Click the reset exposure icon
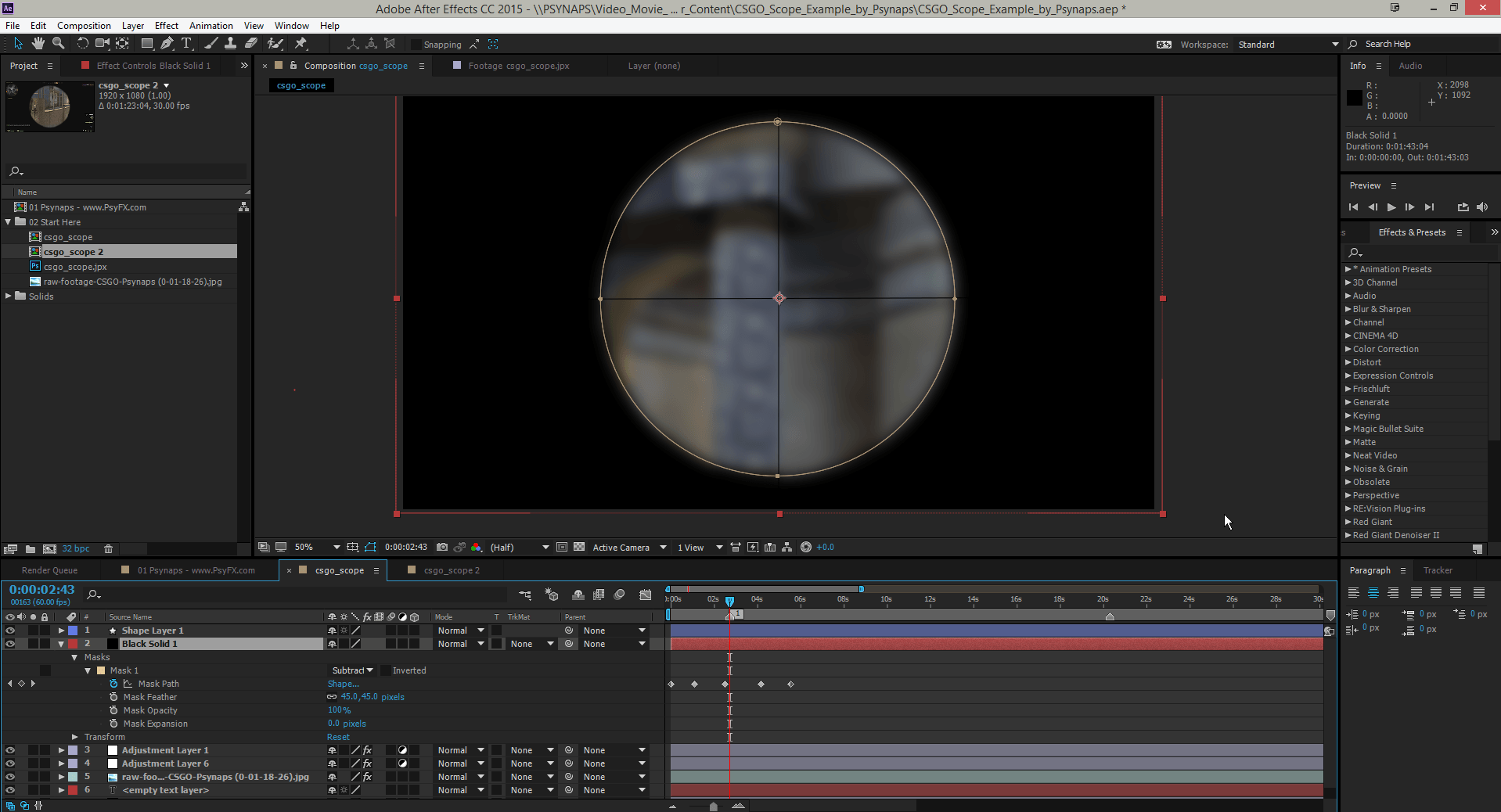 [x=806, y=548]
